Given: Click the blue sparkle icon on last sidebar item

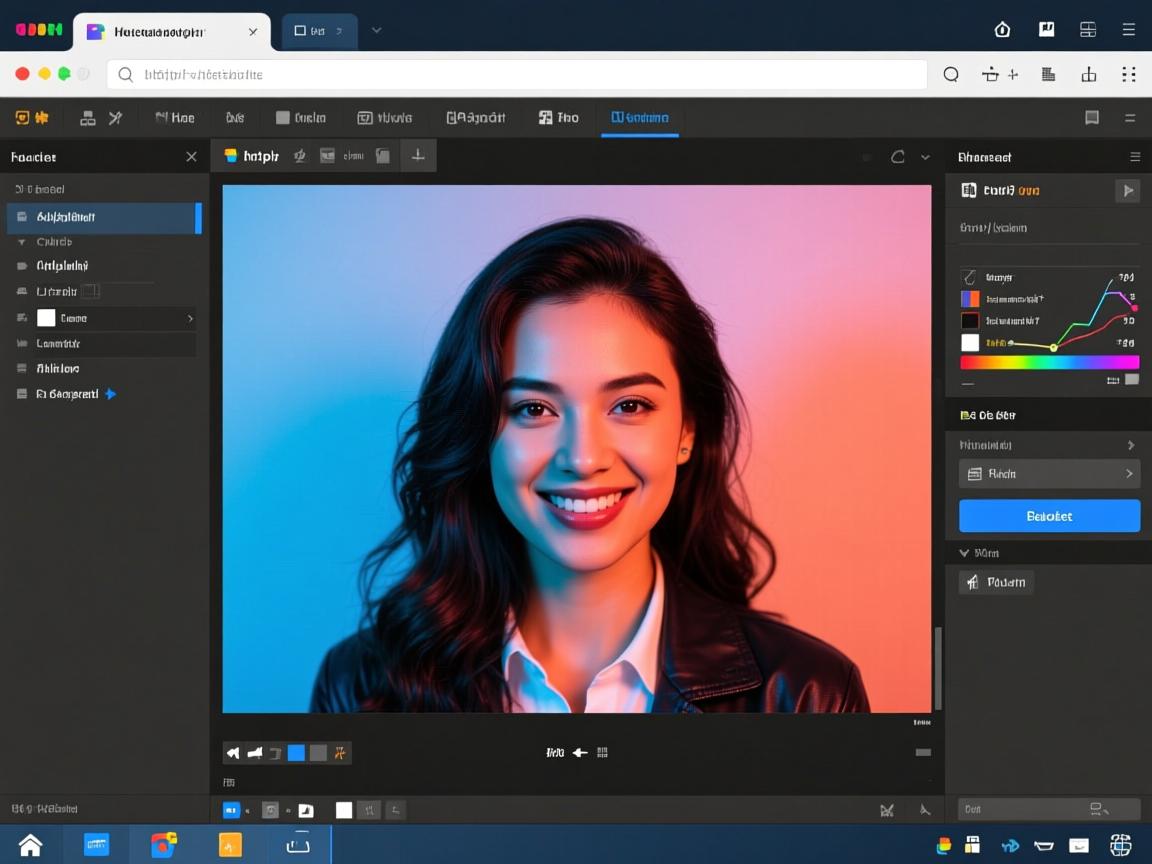Looking at the screenshot, I should click(111, 394).
